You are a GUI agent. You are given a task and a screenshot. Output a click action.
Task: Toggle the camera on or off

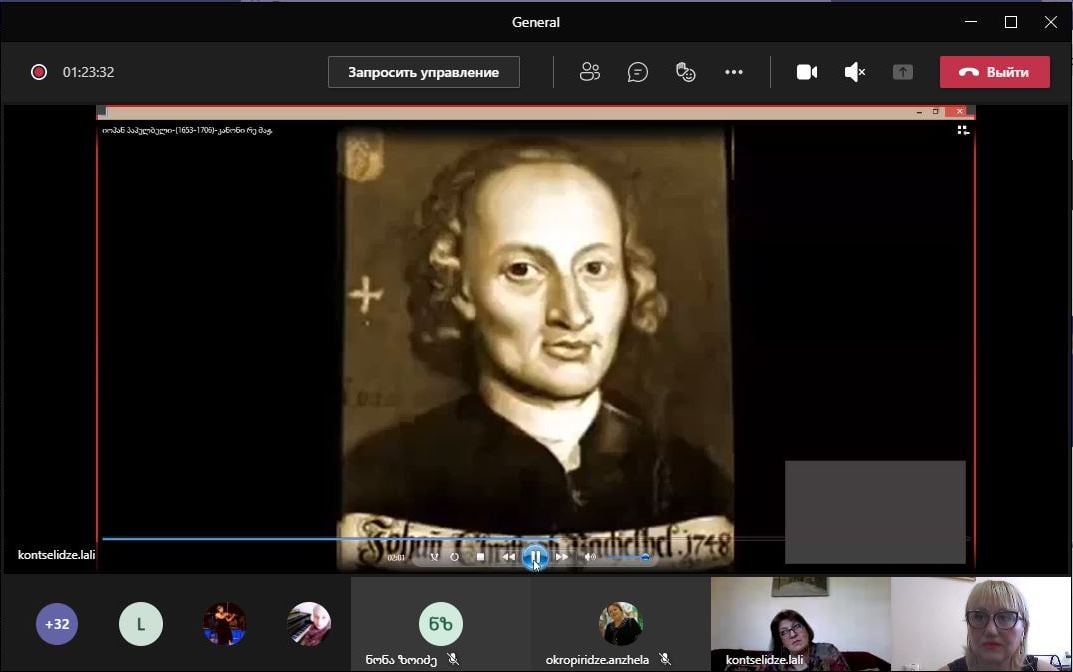click(x=807, y=72)
